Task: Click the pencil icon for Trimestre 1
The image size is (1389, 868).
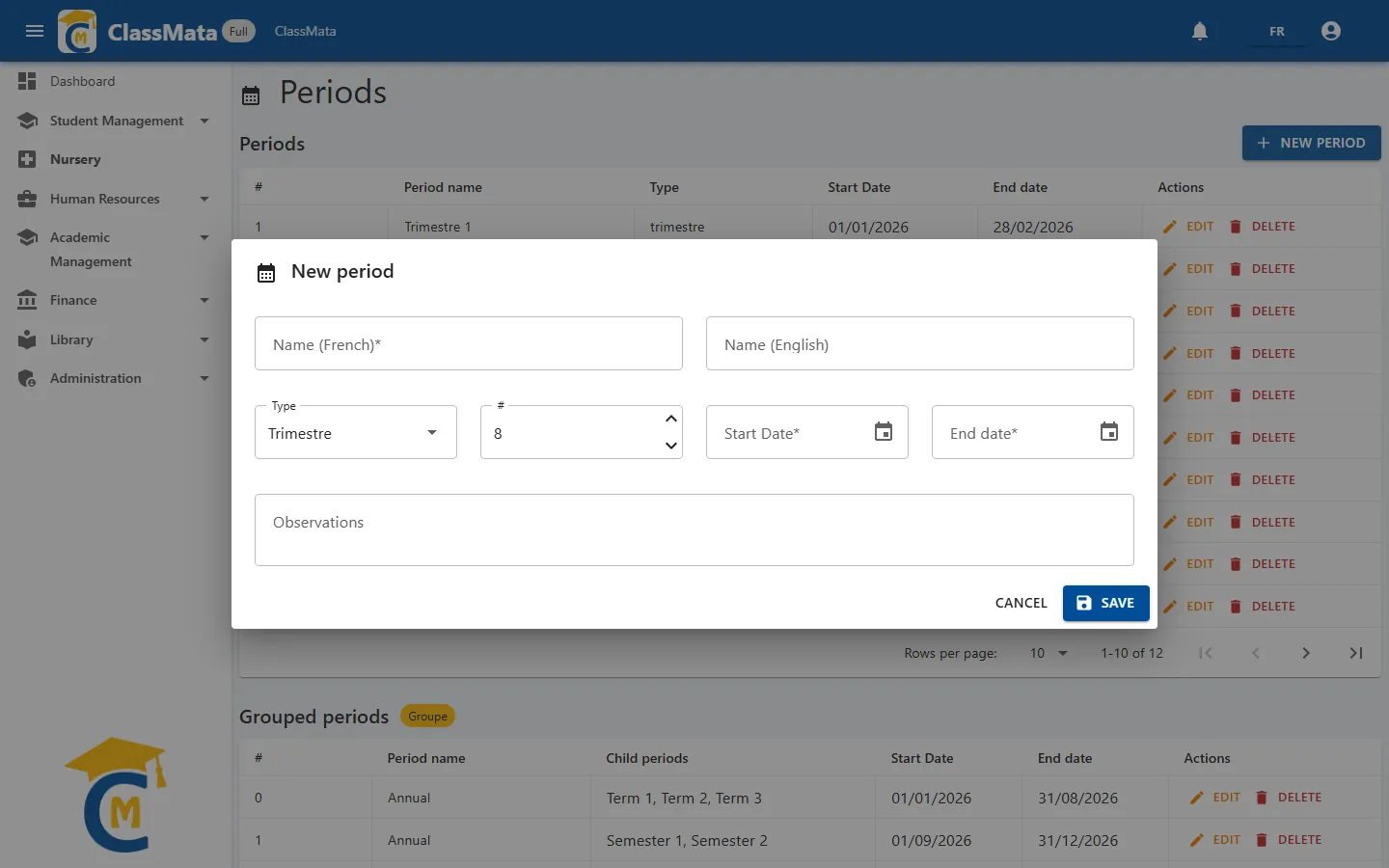Action: (1170, 227)
